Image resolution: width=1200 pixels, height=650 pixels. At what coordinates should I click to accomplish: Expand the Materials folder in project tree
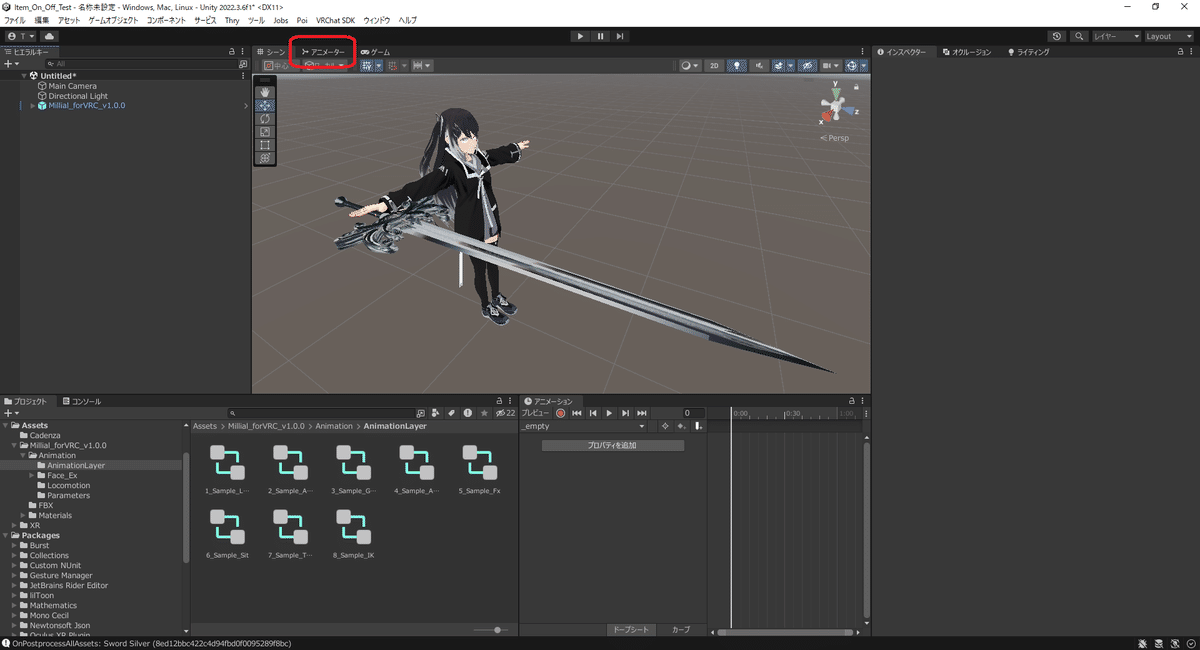coord(22,516)
